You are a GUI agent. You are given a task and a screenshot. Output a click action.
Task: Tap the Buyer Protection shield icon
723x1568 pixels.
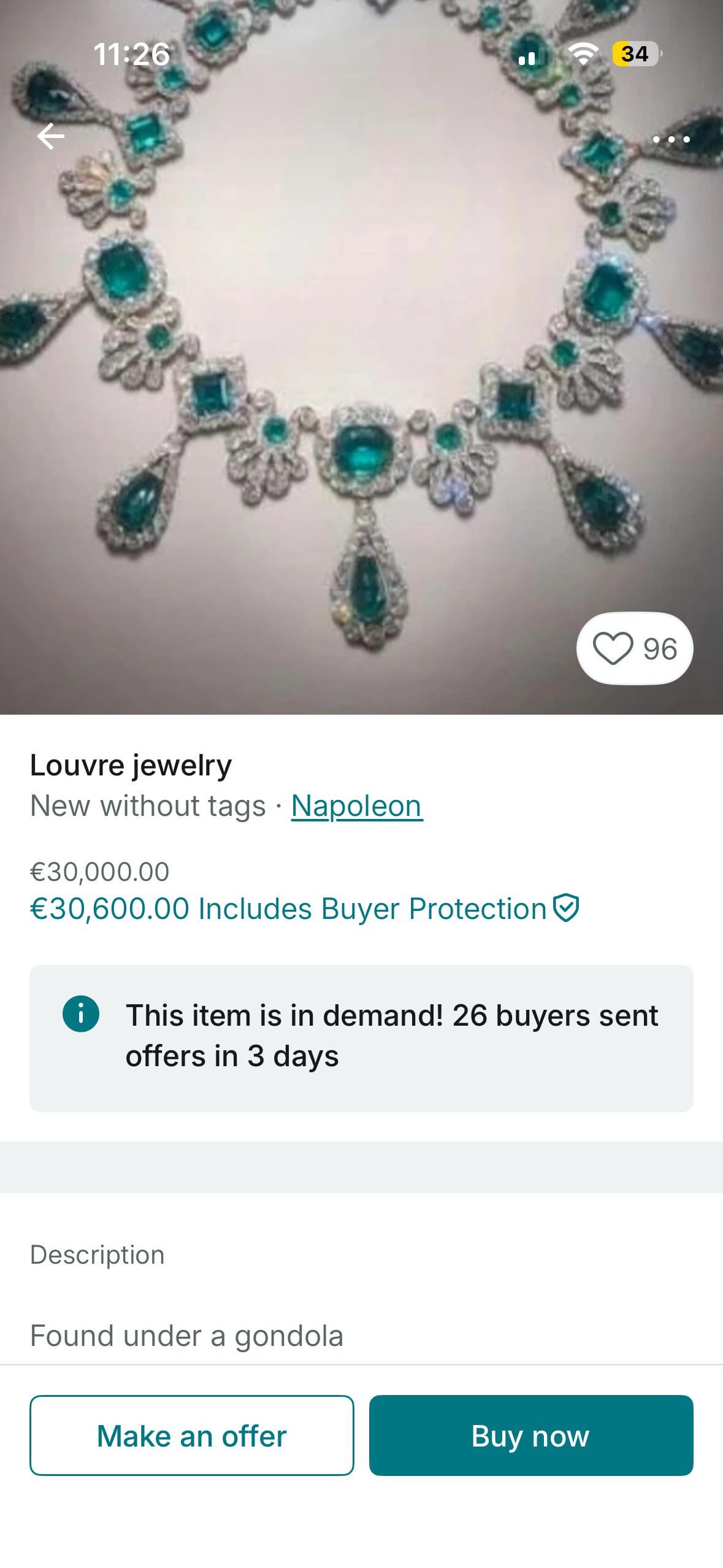565,908
